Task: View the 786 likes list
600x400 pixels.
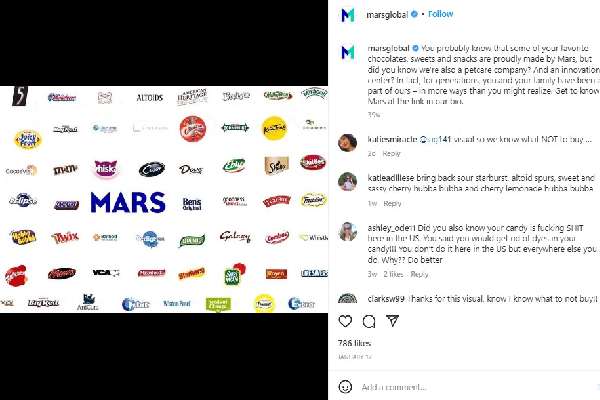Action: tap(354, 343)
